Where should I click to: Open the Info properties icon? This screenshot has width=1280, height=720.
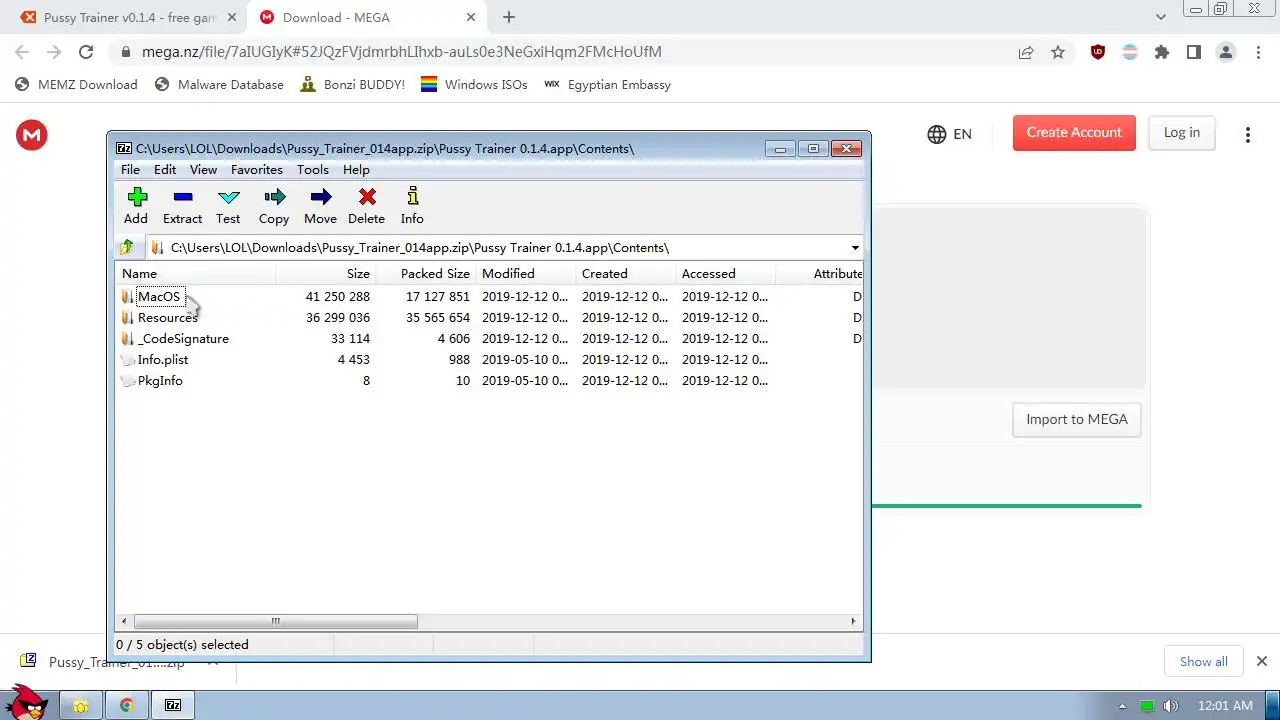412,206
